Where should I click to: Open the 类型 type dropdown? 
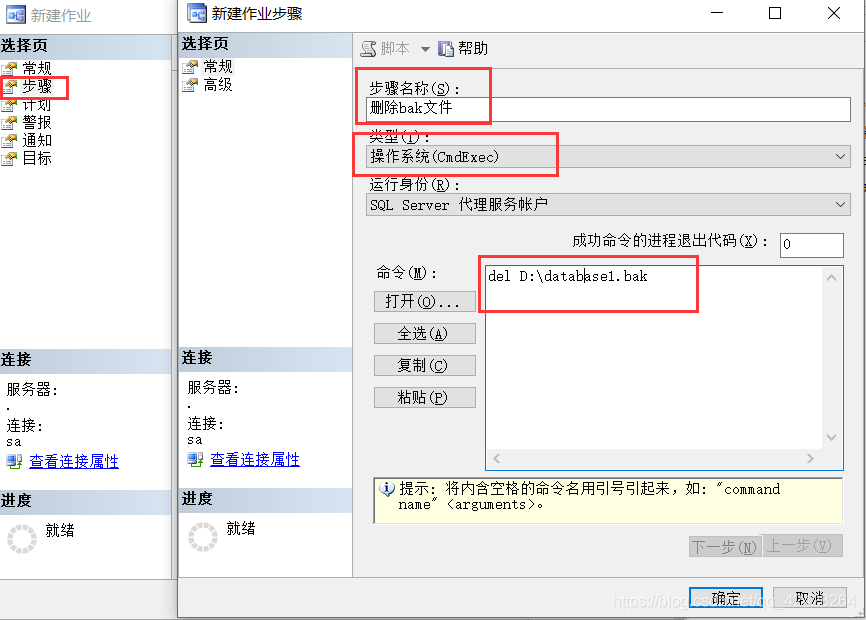point(608,157)
